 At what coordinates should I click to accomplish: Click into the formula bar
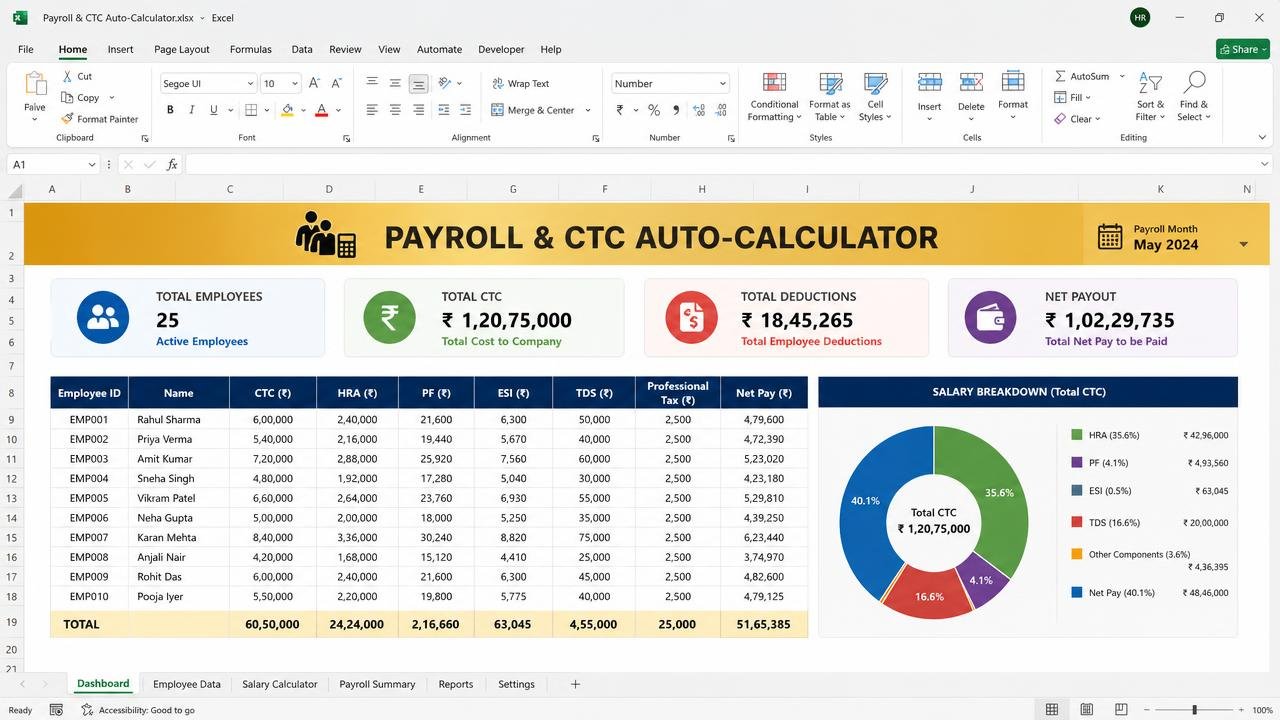(x=720, y=164)
